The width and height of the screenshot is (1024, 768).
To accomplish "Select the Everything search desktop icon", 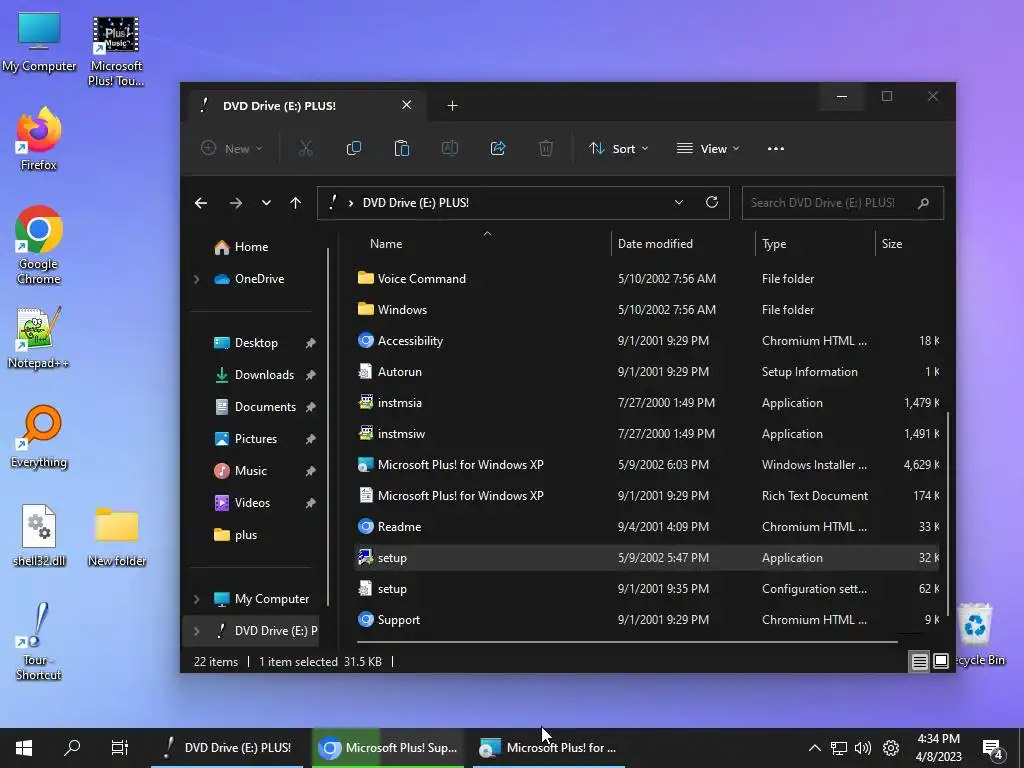I will [39, 438].
